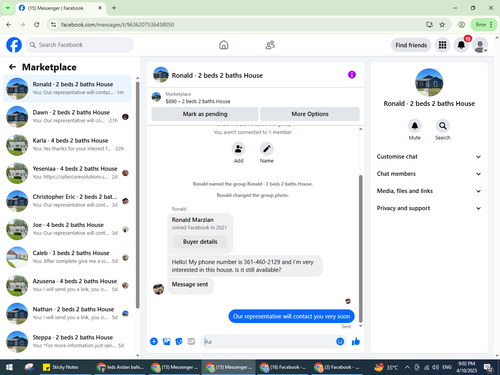Image resolution: width=500 pixels, height=375 pixels.
Task: Open the emoji picker smiley icon
Action: (340, 341)
